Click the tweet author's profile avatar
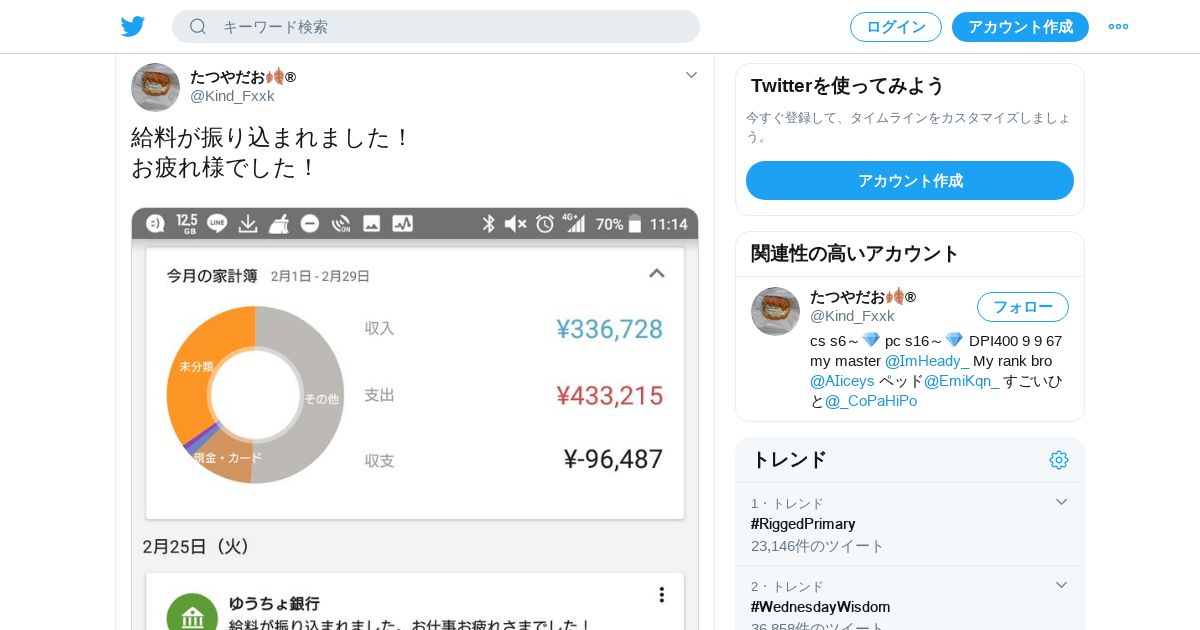Image resolution: width=1200 pixels, height=630 pixels. [x=155, y=87]
